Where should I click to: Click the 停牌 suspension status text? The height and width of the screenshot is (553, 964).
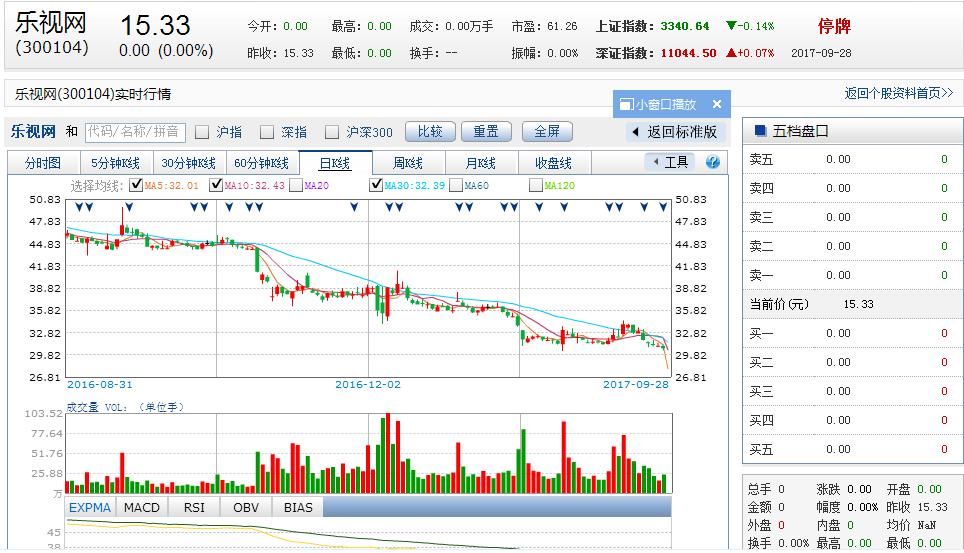pos(834,26)
